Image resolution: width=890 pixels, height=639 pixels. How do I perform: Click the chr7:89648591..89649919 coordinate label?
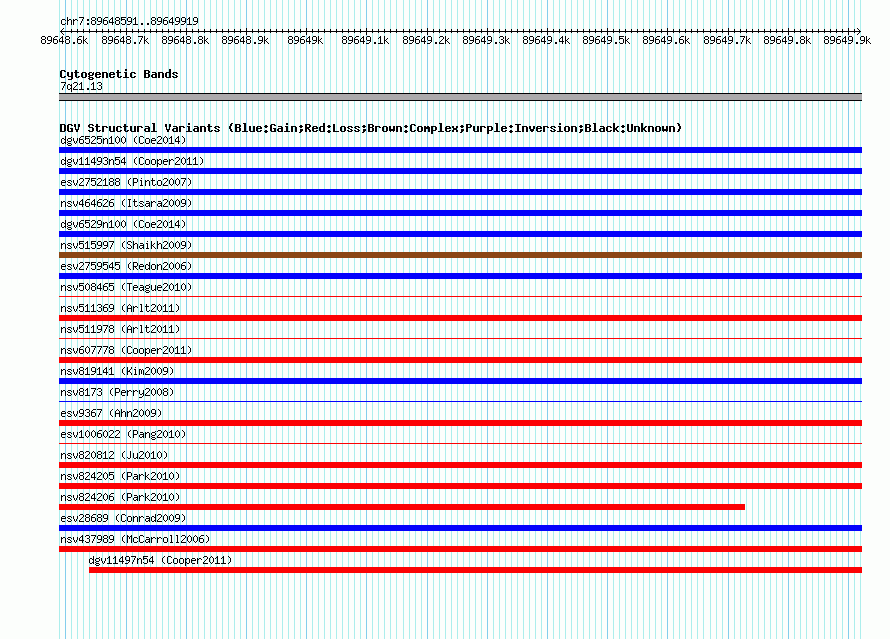(129, 21)
